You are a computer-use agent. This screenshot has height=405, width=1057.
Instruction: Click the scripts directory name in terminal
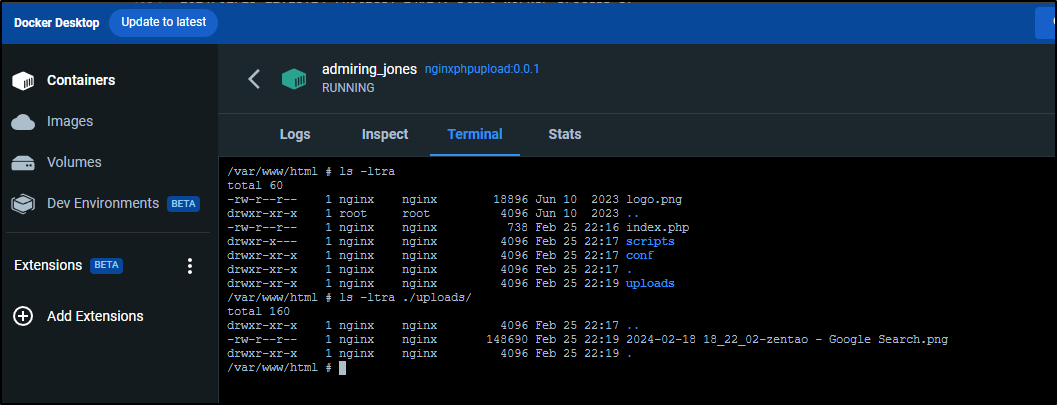tap(650, 241)
